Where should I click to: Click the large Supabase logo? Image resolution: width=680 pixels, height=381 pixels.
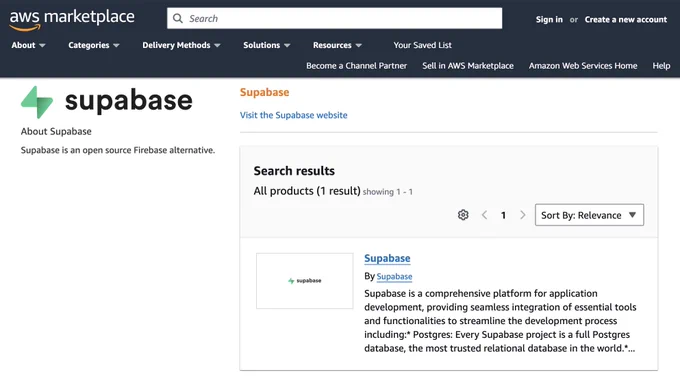point(107,101)
